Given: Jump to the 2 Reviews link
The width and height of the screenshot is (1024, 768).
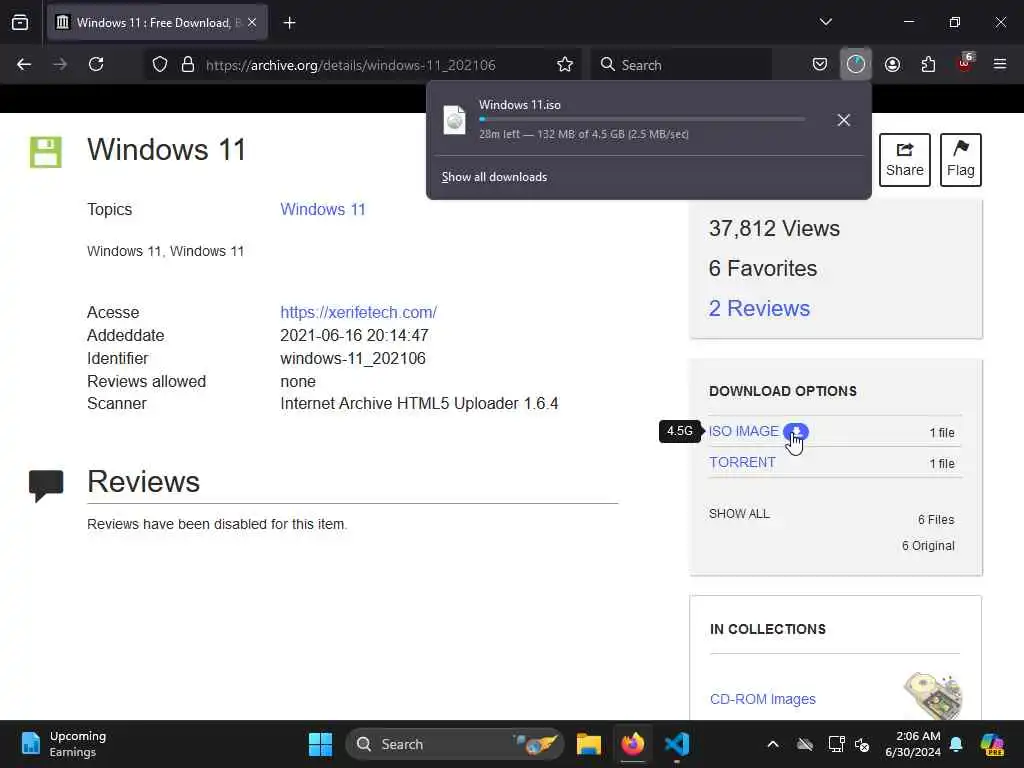Looking at the screenshot, I should pyautogui.click(x=759, y=308).
